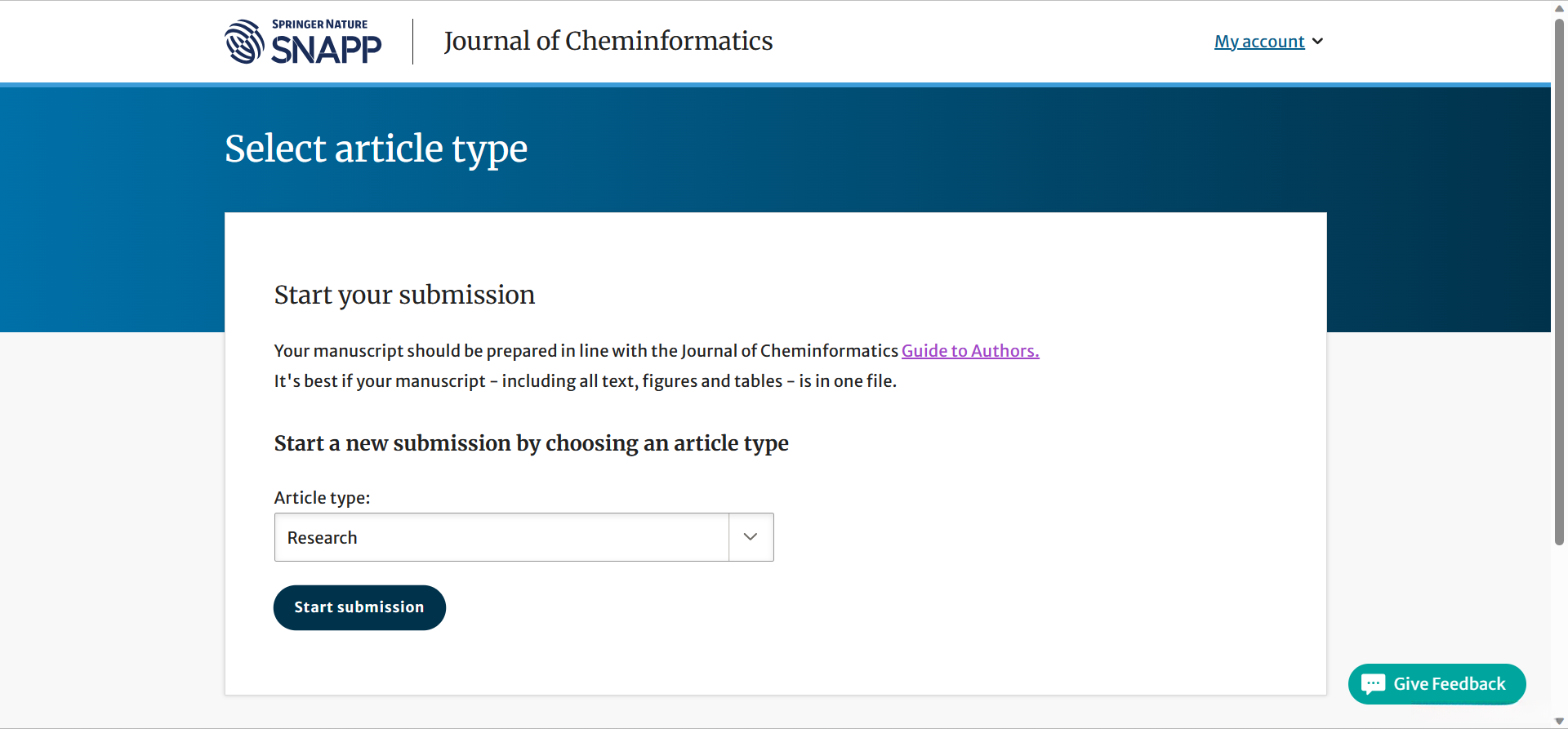This screenshot has width=1568, height=729.
Task: Click the Springer Nature spiral logo icon
Action: [243, 42]
